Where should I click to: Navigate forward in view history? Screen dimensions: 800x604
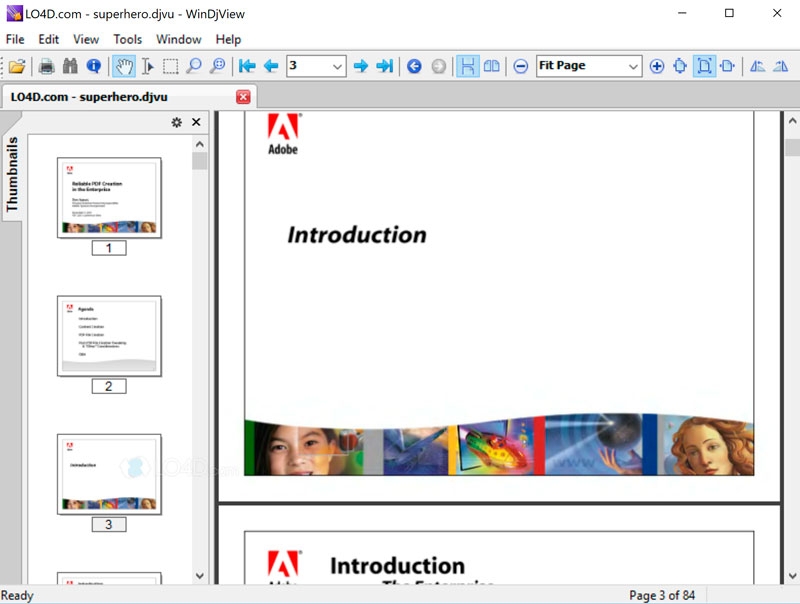click(438, 66)
